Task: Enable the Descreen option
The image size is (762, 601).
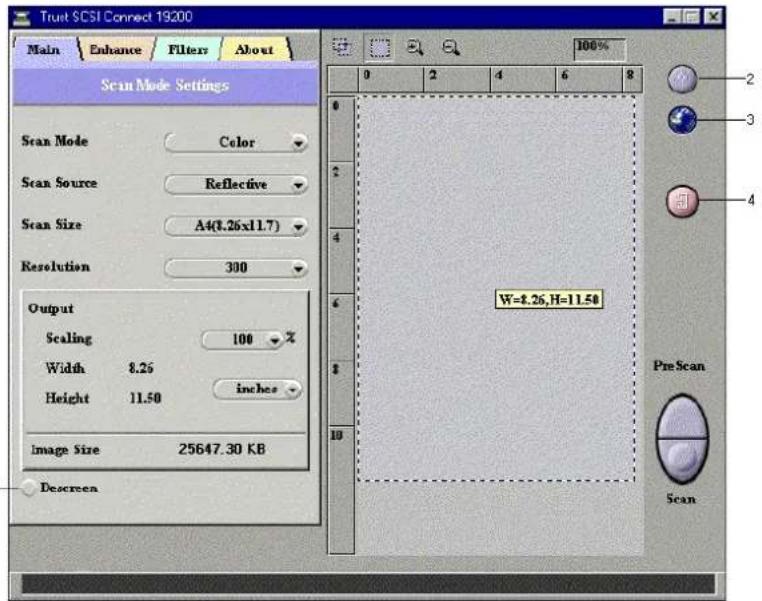Action: click(29, 488)
